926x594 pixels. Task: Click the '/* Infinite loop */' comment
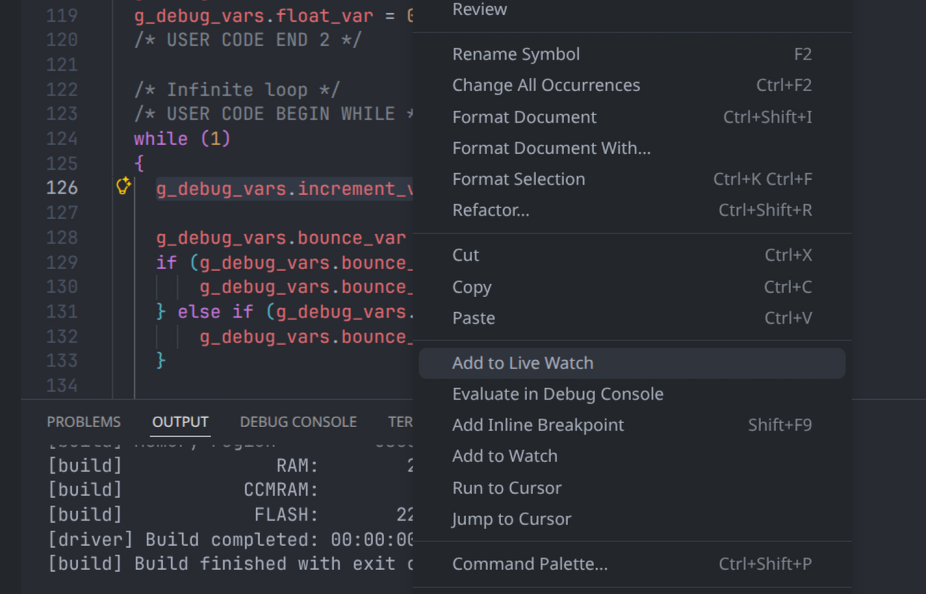pos(237,90)
